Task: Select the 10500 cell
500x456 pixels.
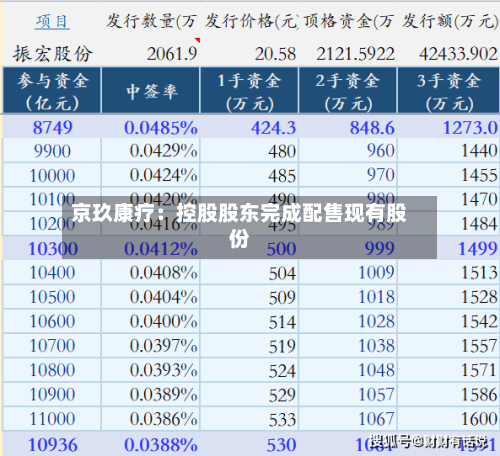Action: coord(52,297)
